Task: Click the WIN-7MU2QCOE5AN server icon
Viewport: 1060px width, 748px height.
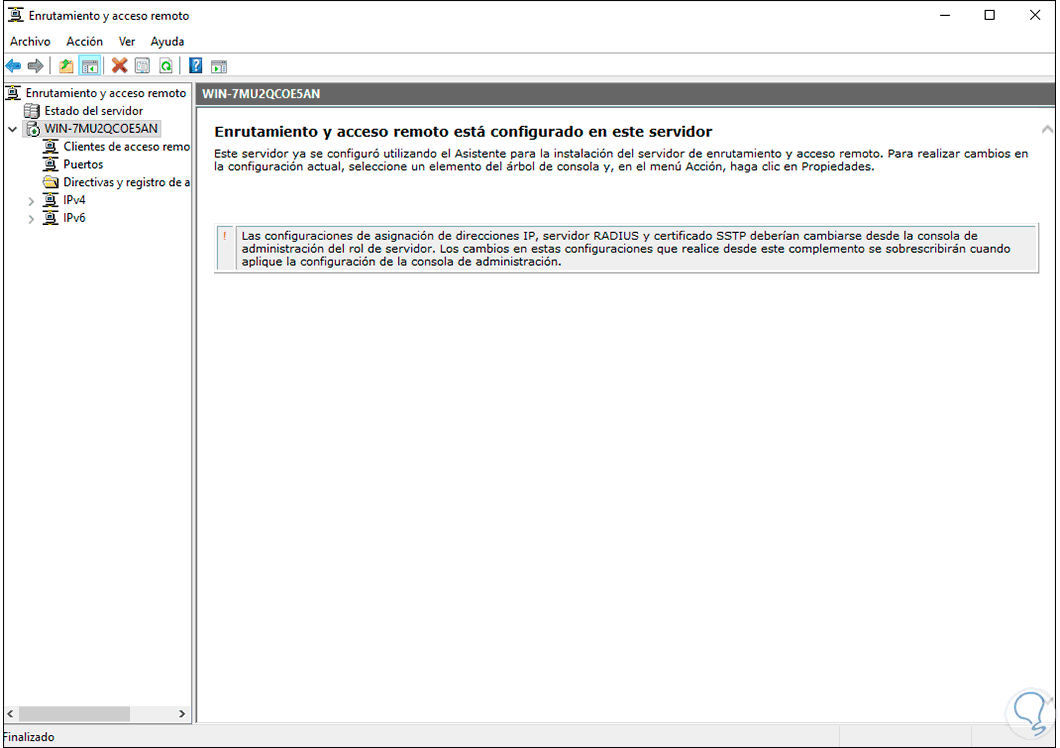Action: (x=32, y=128)
